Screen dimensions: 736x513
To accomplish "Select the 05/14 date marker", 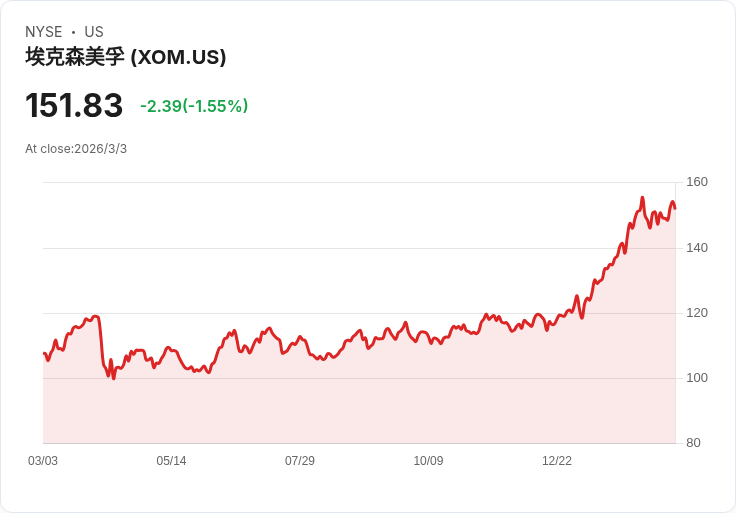I will click(x=171, y=461).
